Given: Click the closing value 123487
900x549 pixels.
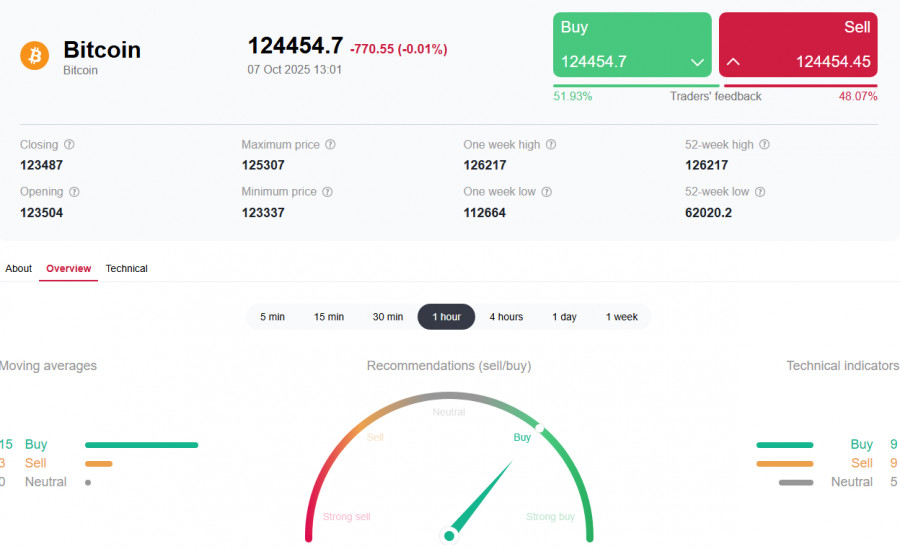Looking at the screenshot, I should click(41, 165).
